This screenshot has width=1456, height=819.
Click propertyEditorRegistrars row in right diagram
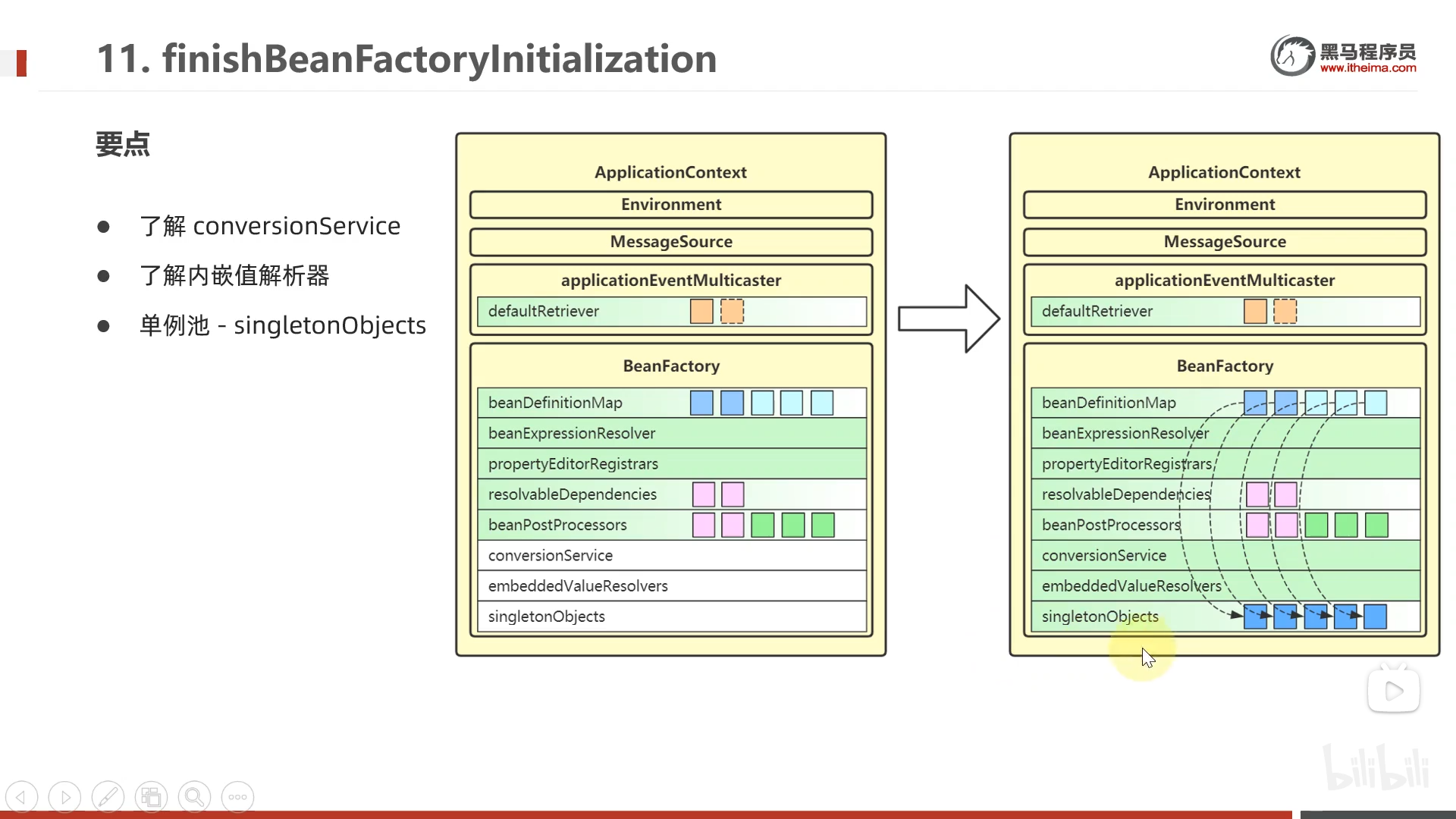1225,463
